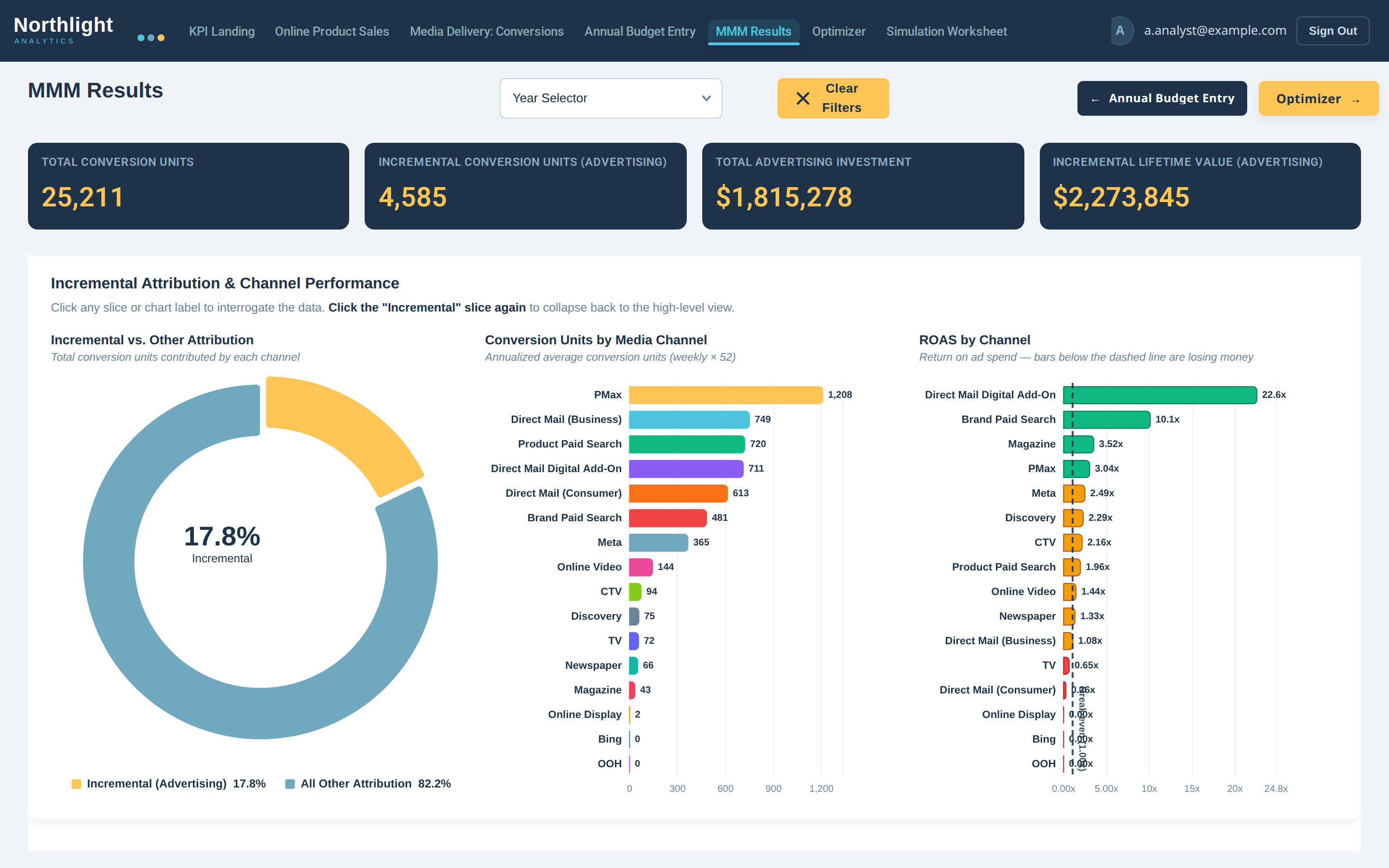
Task: Click the Brand Paid Search ROAS bar
Action: 1106,420
